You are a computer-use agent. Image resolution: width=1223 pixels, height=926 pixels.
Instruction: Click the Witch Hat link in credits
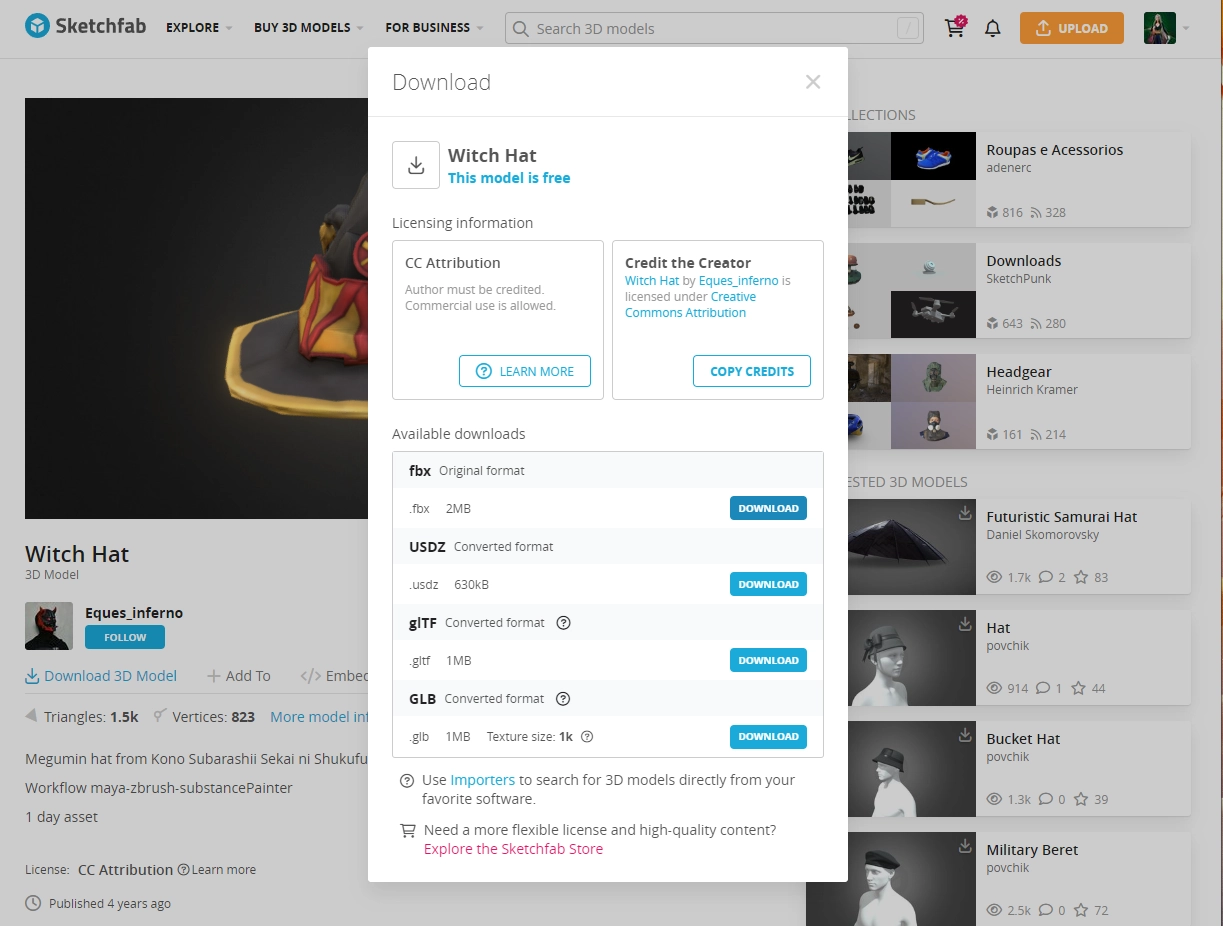click(652, 281)
